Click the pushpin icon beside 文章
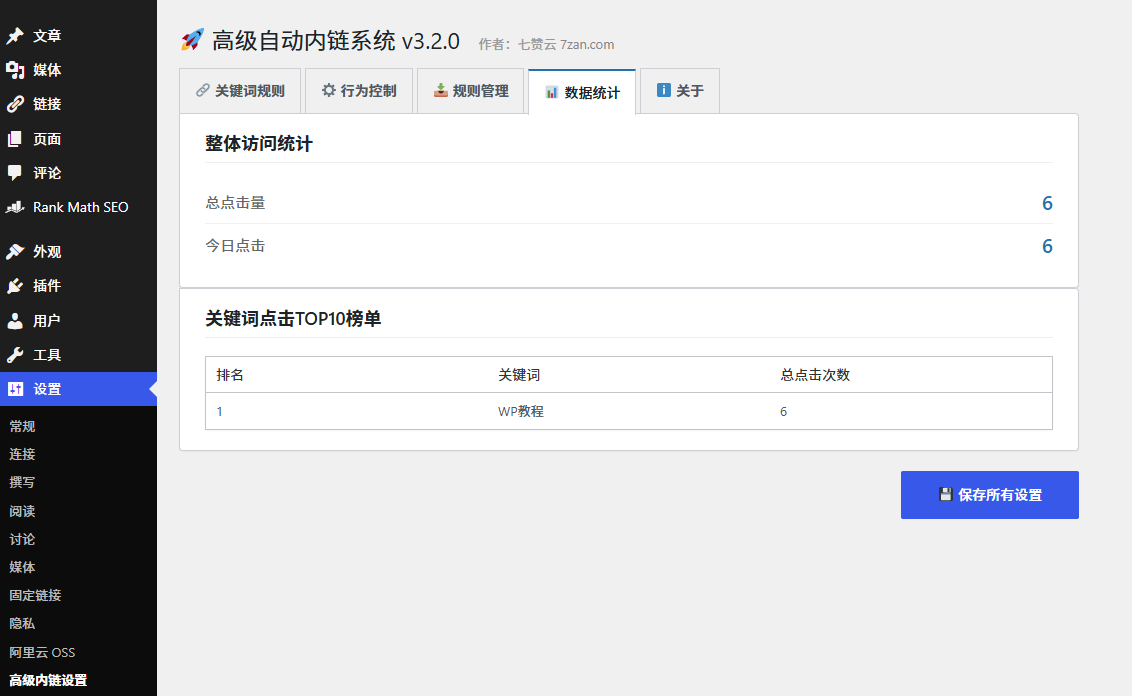 click(15, 35)
